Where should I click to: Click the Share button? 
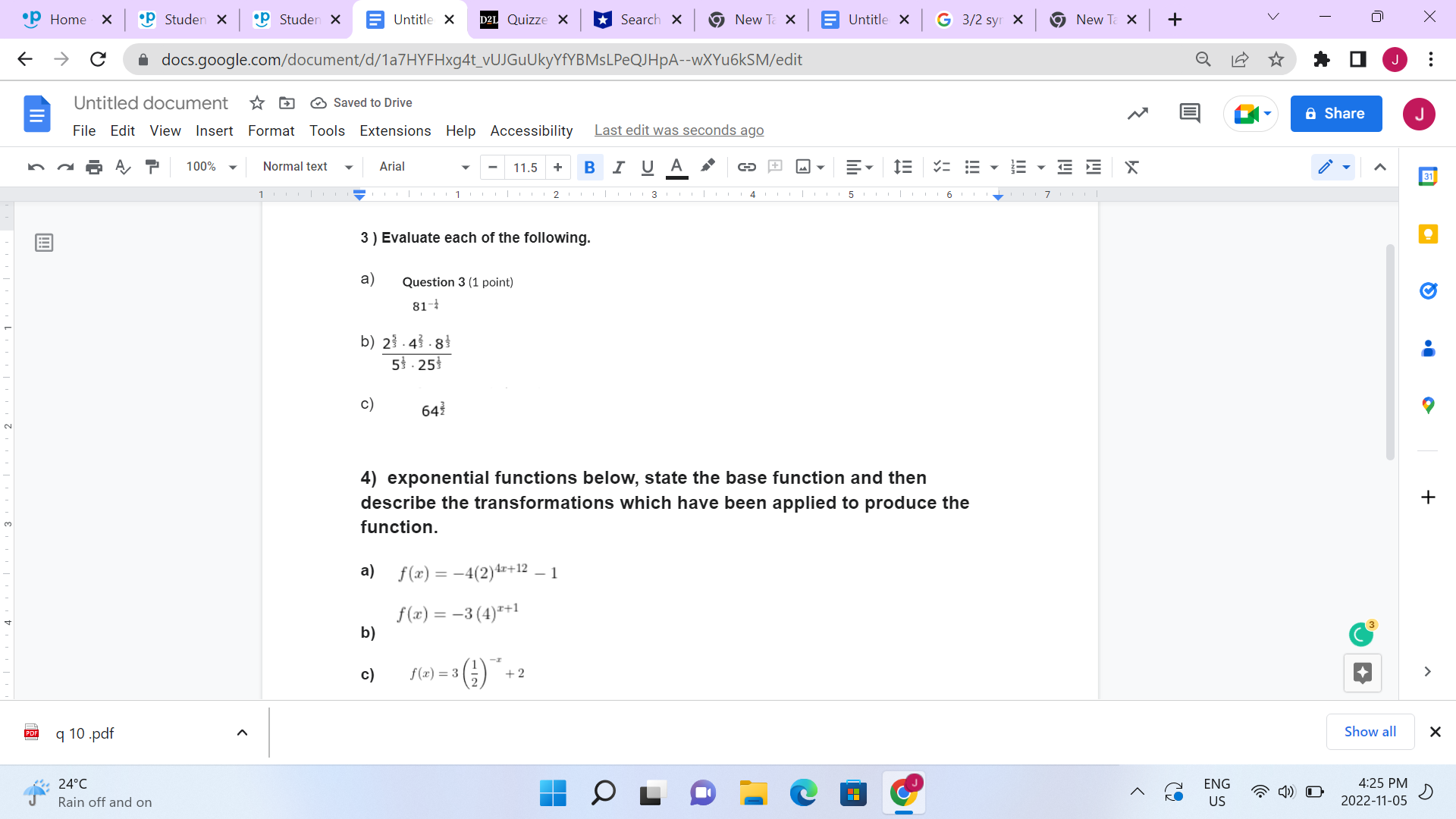tap(1336, 113)
